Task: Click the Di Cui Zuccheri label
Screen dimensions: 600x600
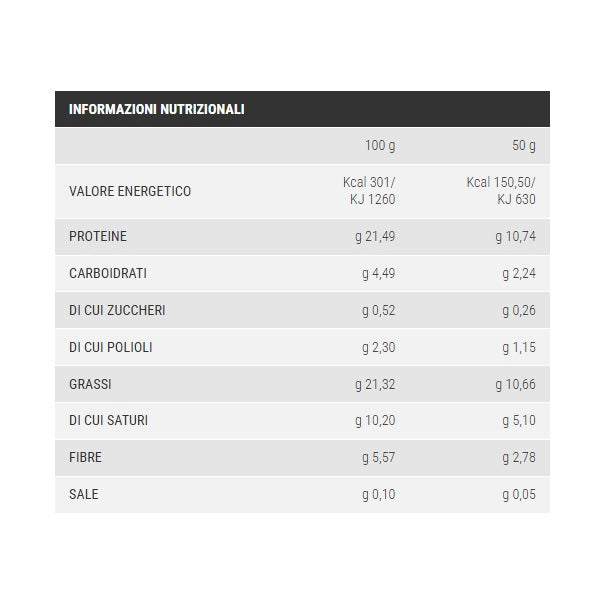Action: [117, 310]
